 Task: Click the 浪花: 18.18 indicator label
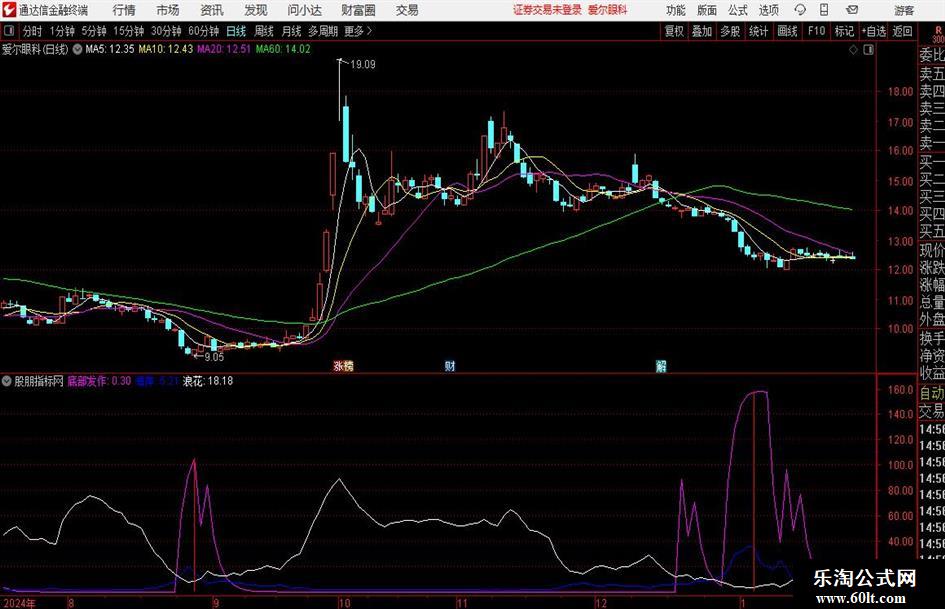point(208,381)
